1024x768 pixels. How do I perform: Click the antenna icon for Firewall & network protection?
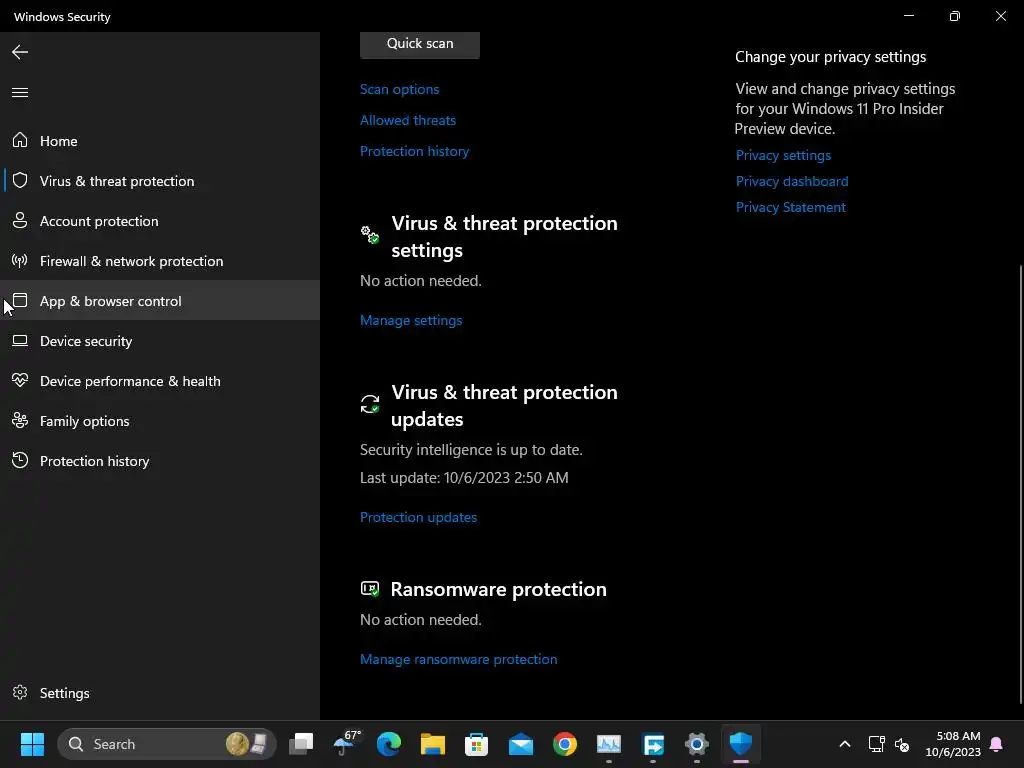(20, 261)
